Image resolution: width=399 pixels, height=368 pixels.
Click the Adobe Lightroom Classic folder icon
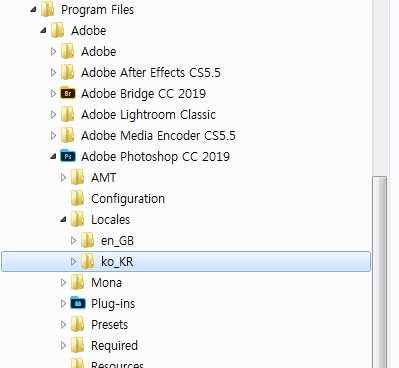pos(67,114)
